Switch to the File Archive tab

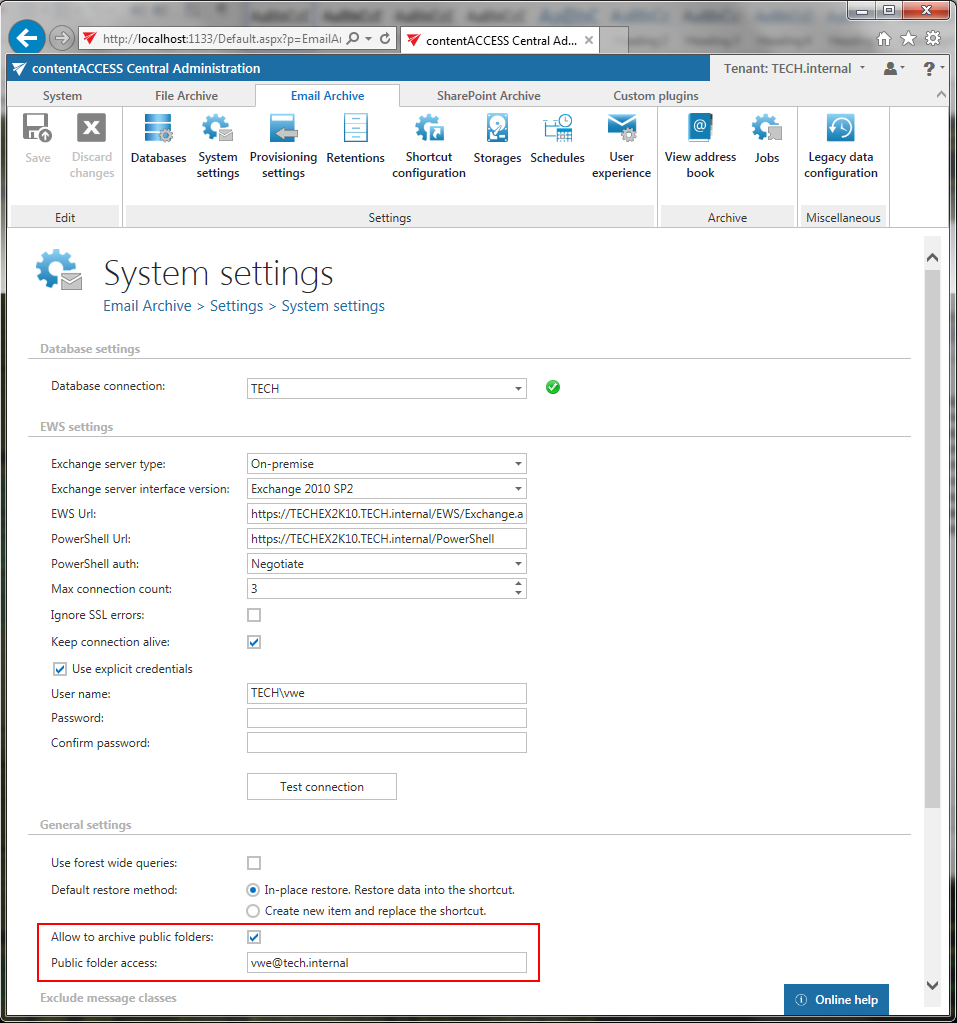pyautogui.click(x=187, y=96)
